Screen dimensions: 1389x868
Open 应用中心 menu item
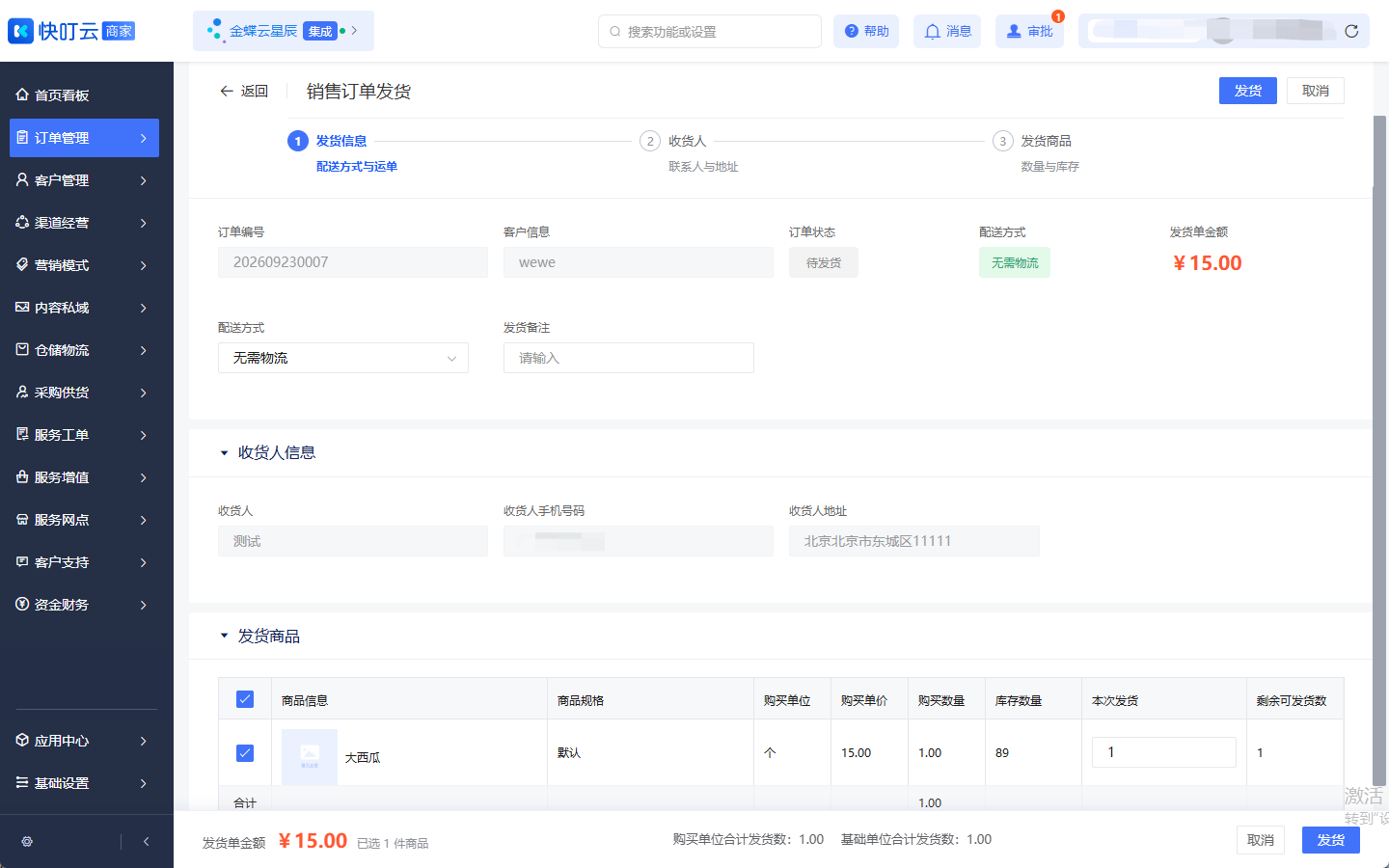[84, 741]
